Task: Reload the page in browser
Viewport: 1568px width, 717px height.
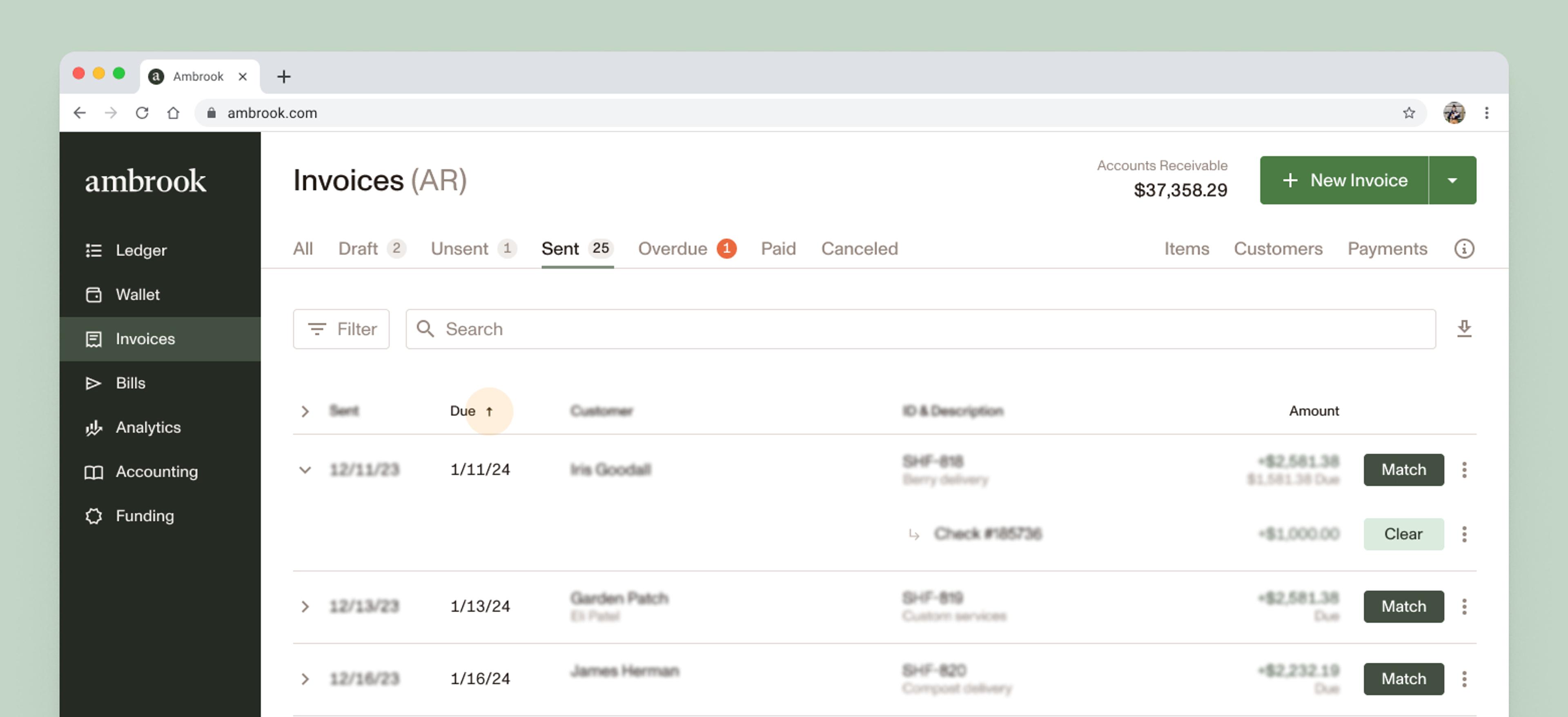Action: (142, 113)
